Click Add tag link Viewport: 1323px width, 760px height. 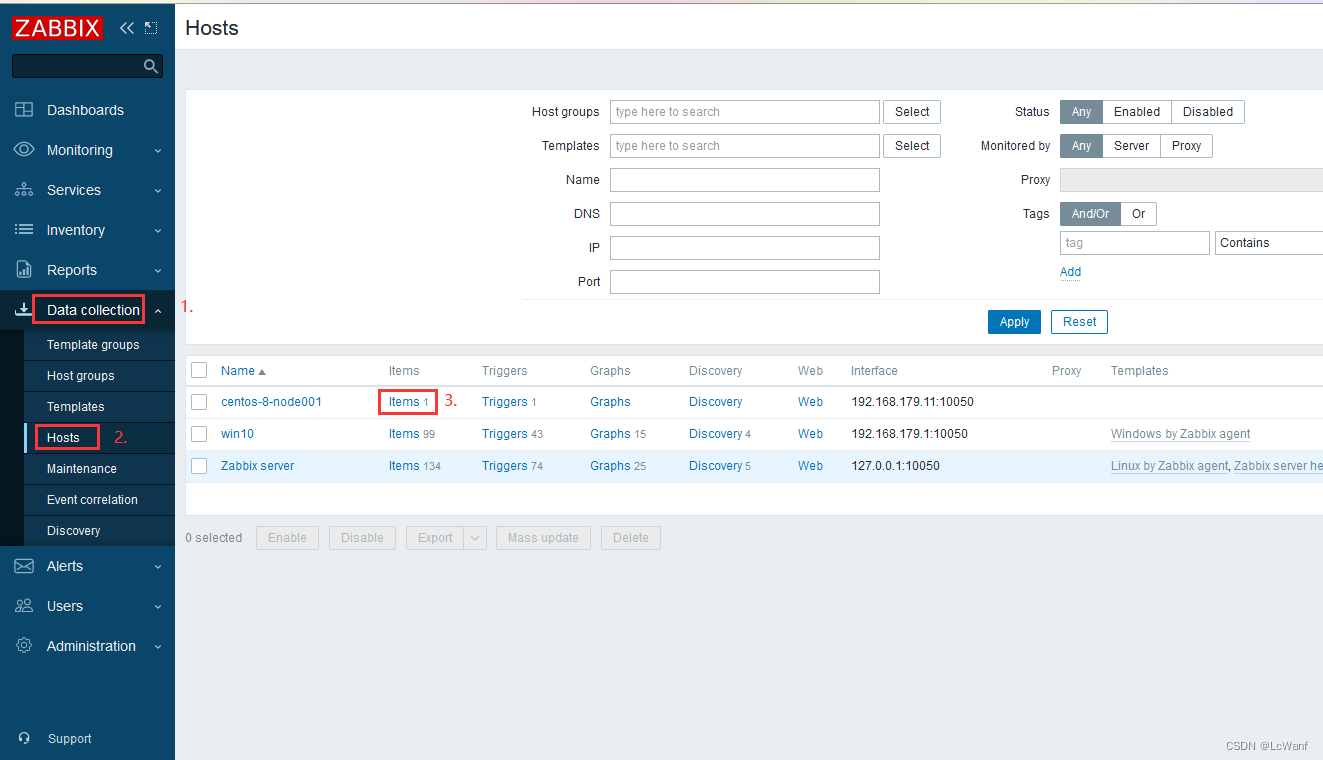point(1070,272)
